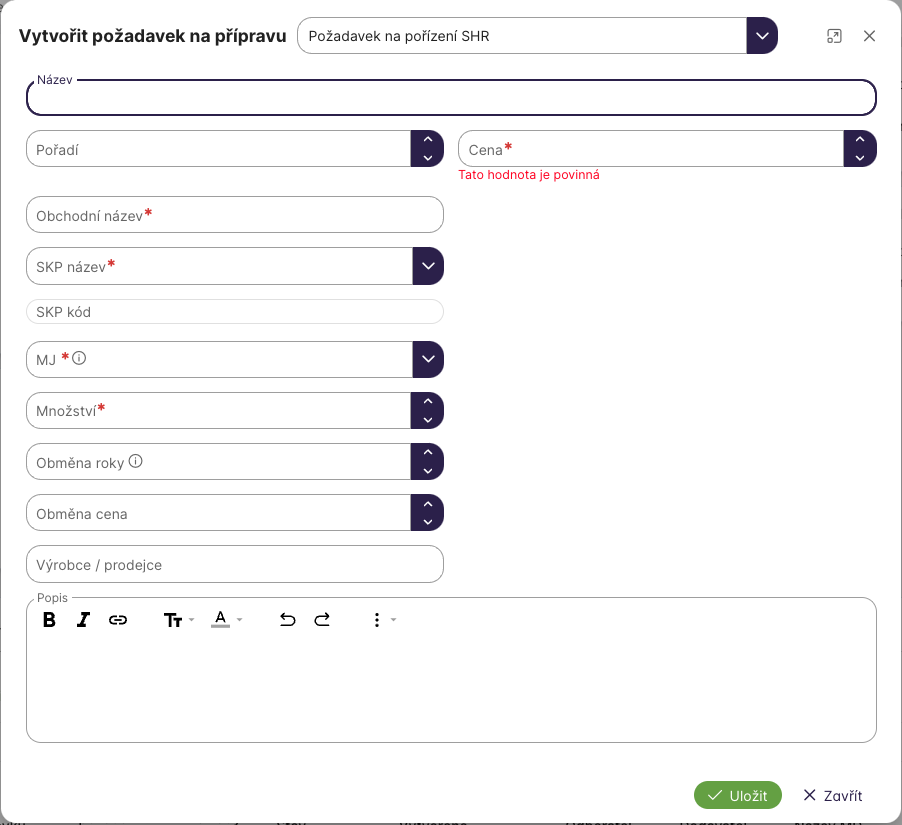Viewport: 902px width, 825px height.
Task: Click info icon next to MJ
Action: click(x=79, y=357)
